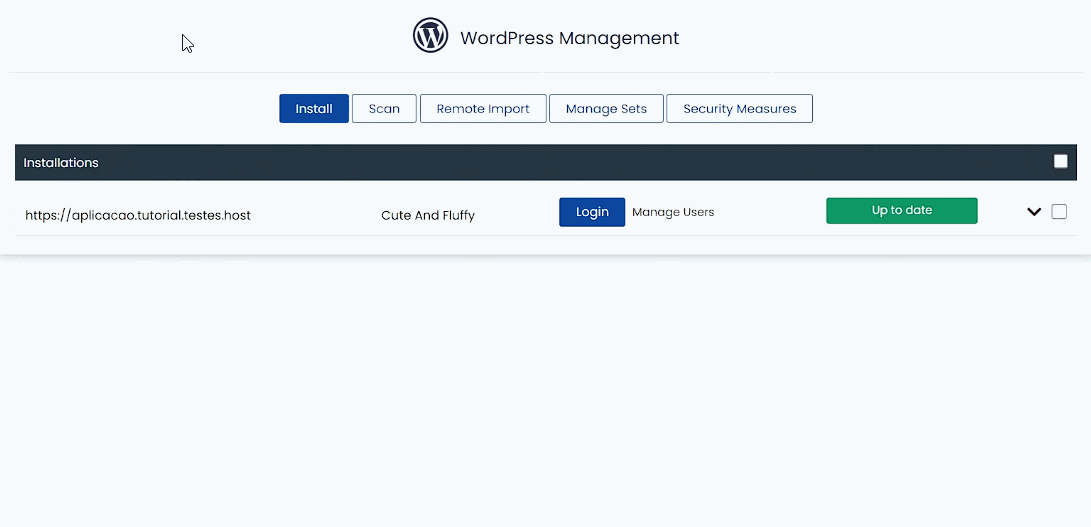This screenshot has height=527, width=1091.
Task: Click the Installations header label
Action: tap(61, 162)
